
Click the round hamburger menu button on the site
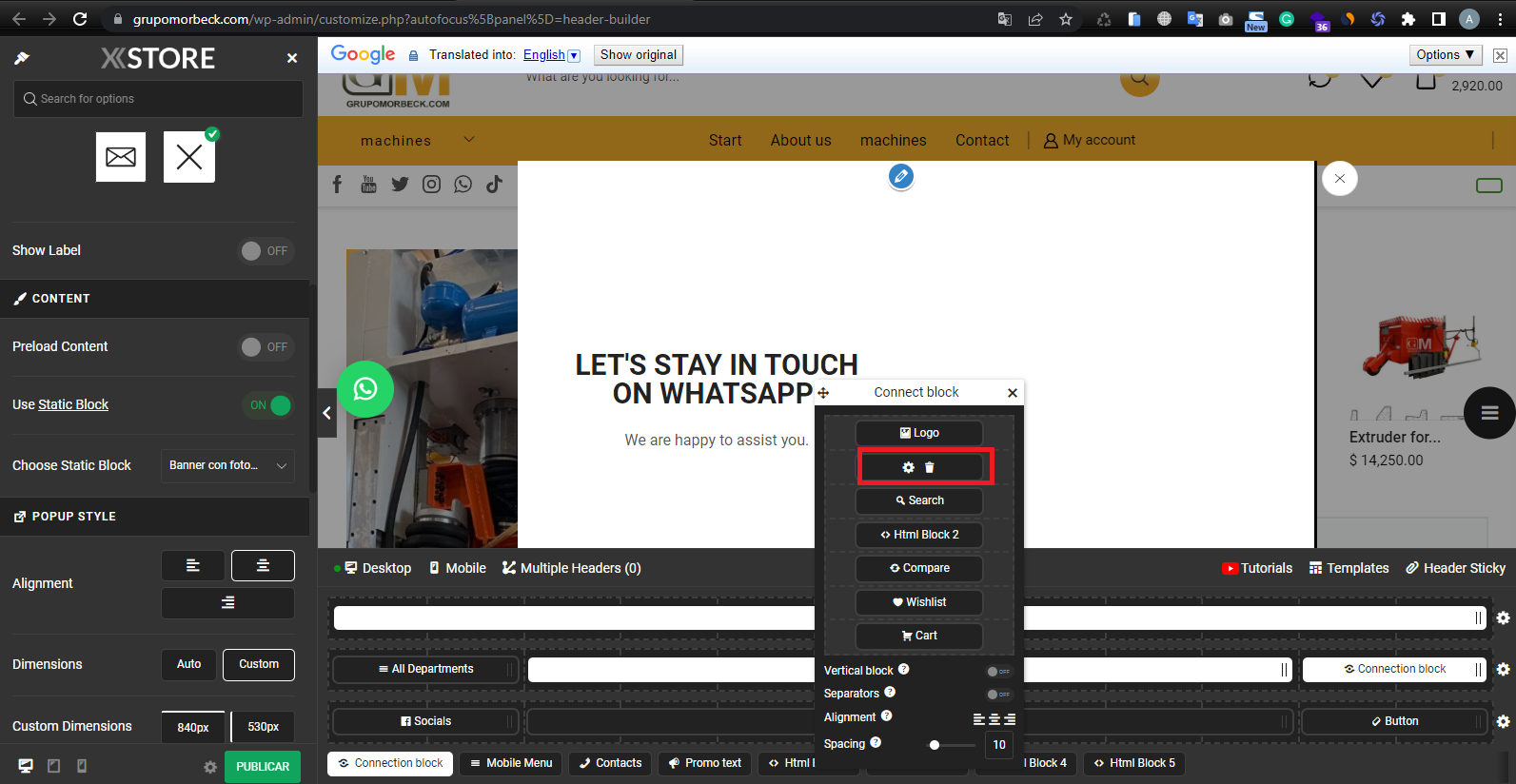click(x=1489, y=413)
